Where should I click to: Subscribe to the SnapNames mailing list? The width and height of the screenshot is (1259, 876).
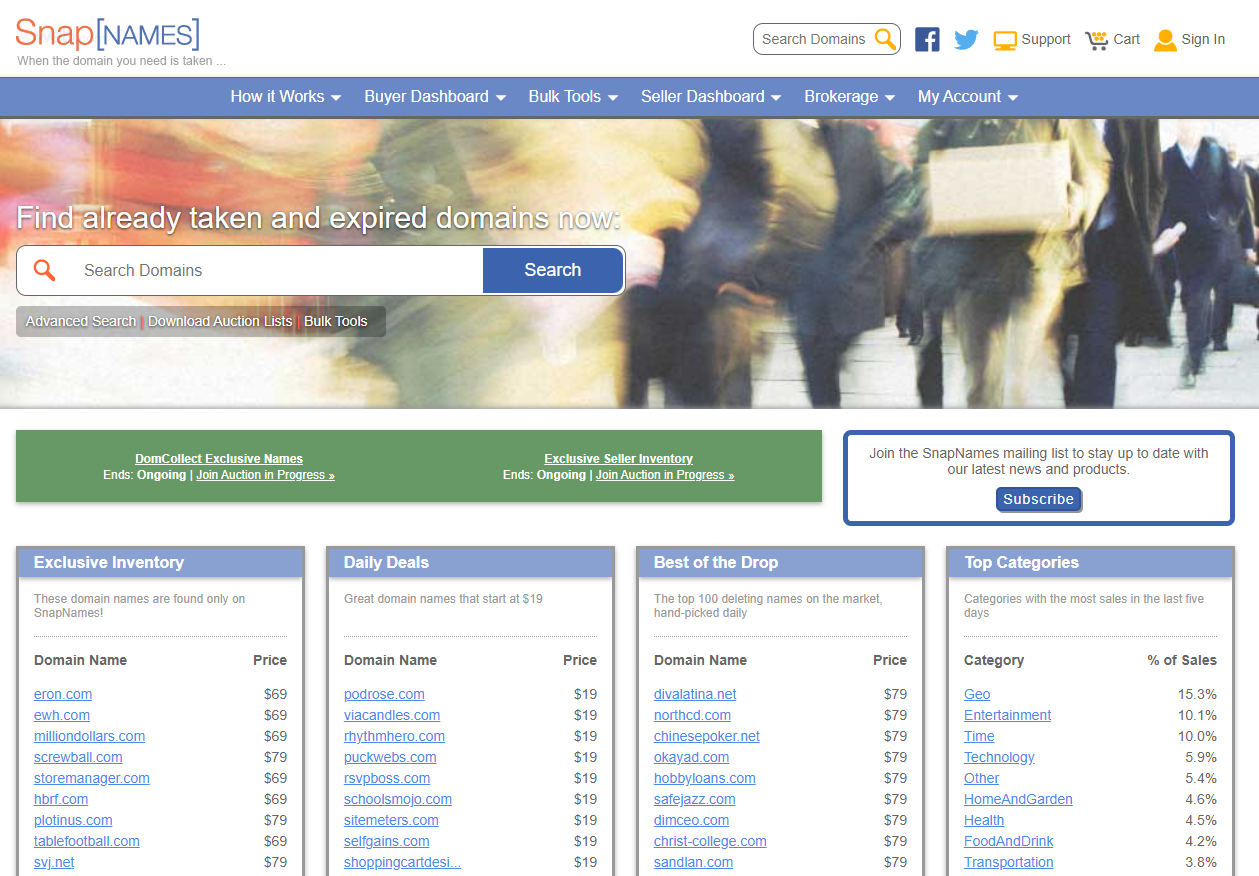pyautogui.click(x=1038, y=499)
